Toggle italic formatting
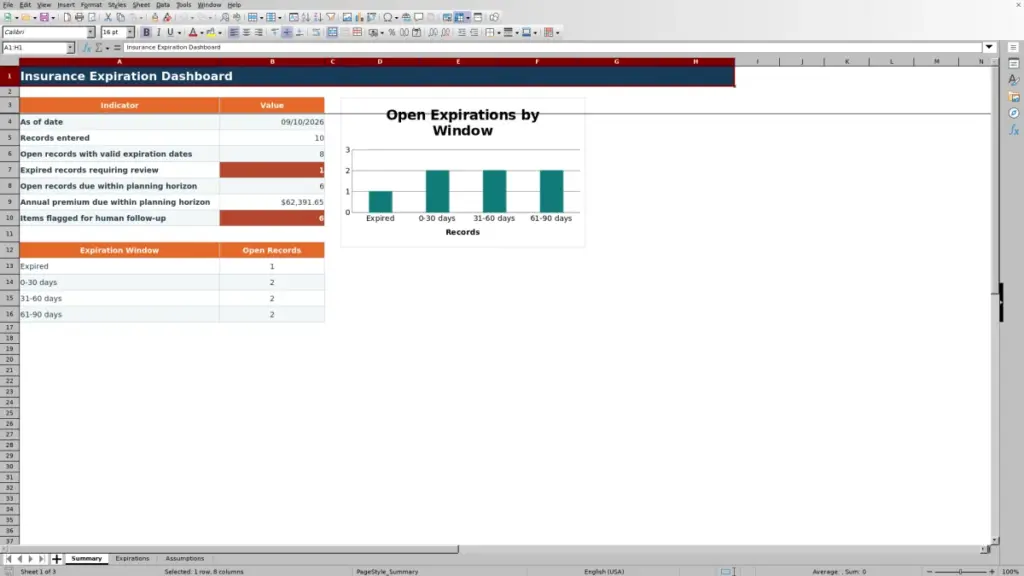The height and width of the screenshot is (576, 1024). click(158, 33)
